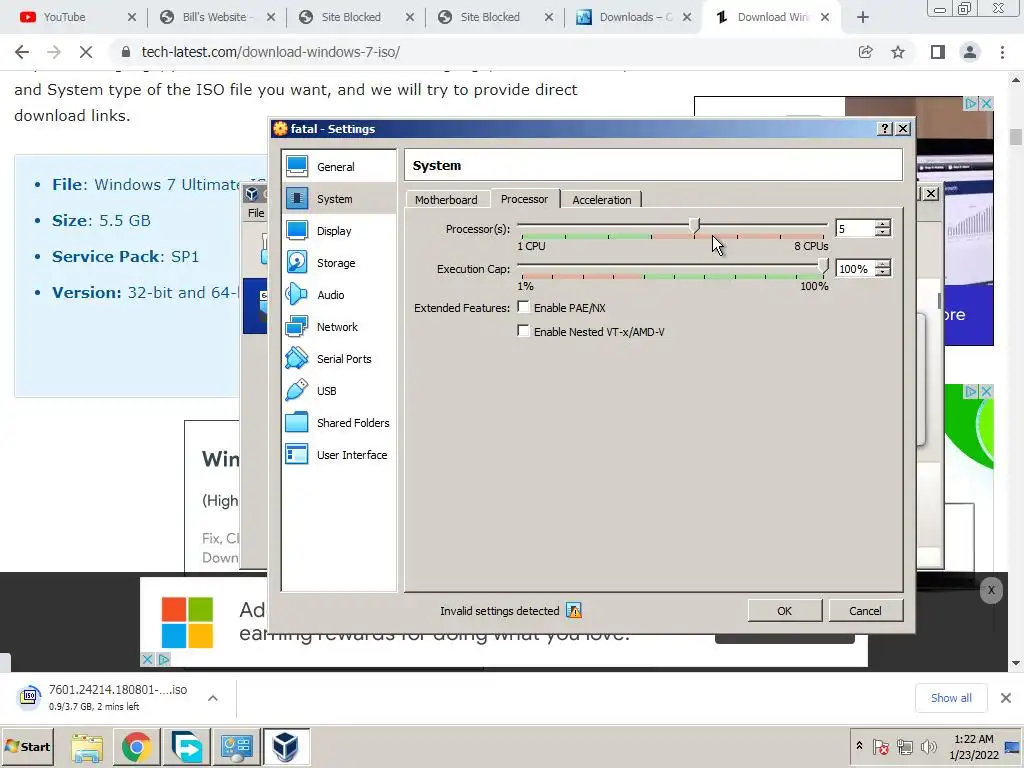The image size is (1024, 768).
Task: Close the downloads bar
Action: [x=1006, y=698]
